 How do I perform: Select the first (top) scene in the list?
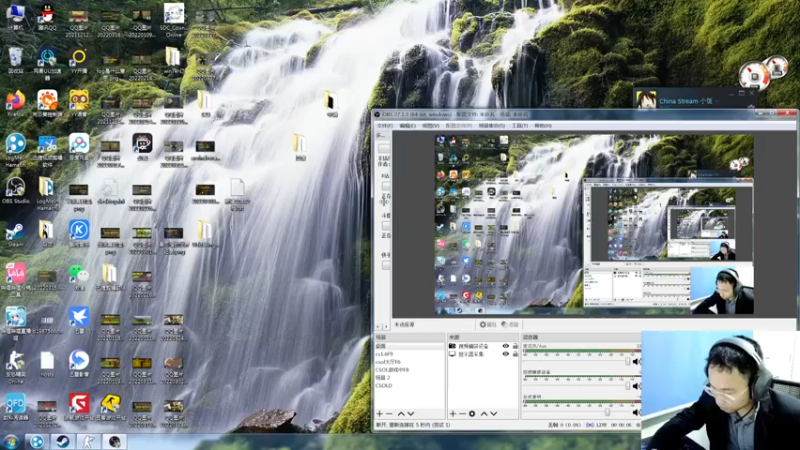click(410, 346)
